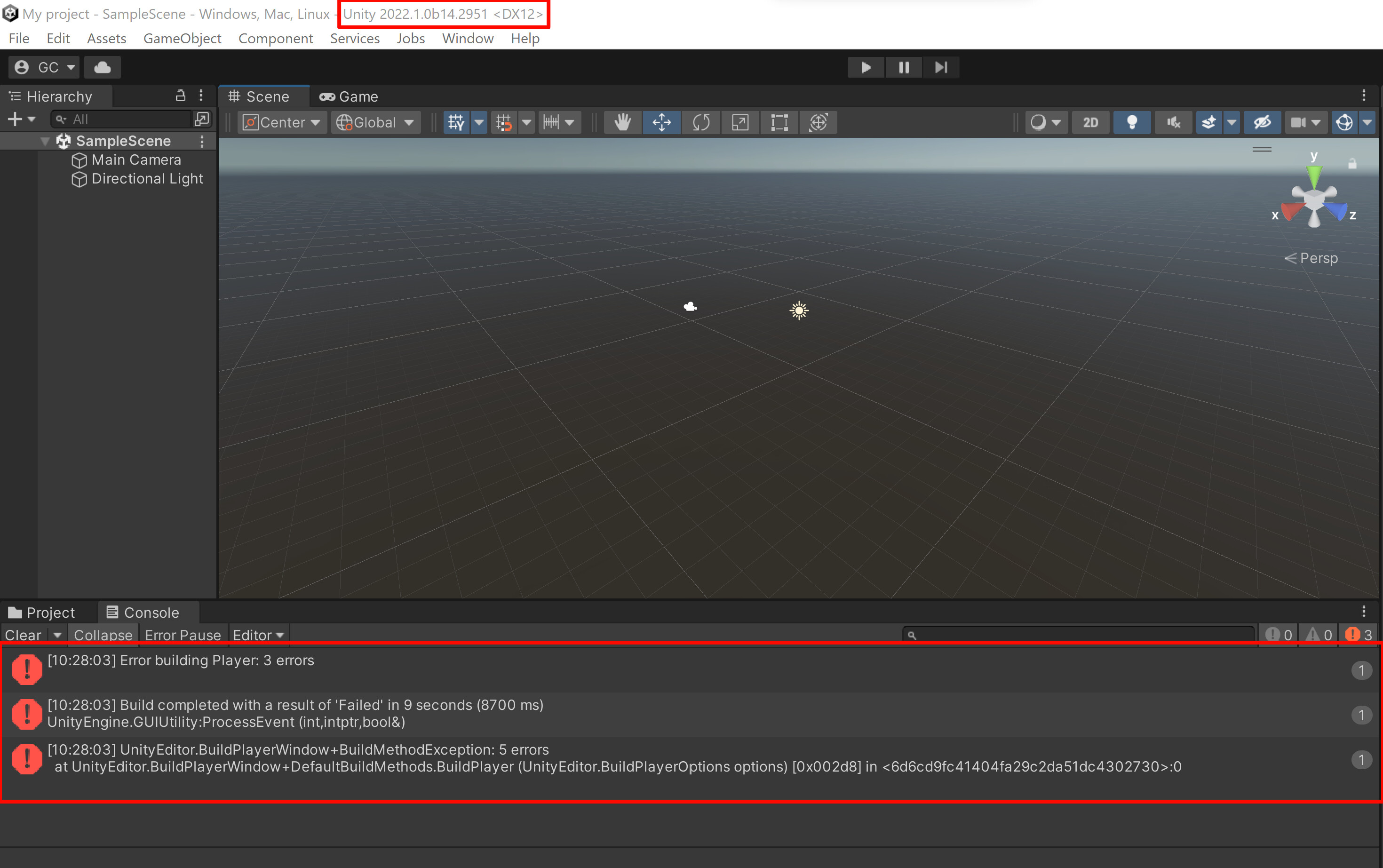Open the GameObject menu

(182, 39)
